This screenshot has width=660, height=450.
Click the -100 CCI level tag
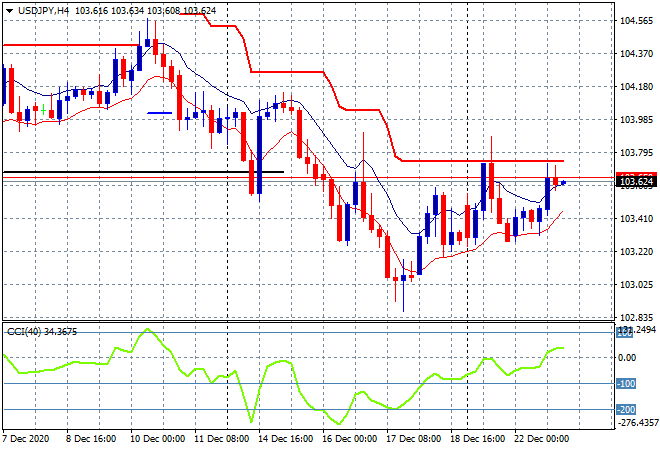[x=626, y=383]
